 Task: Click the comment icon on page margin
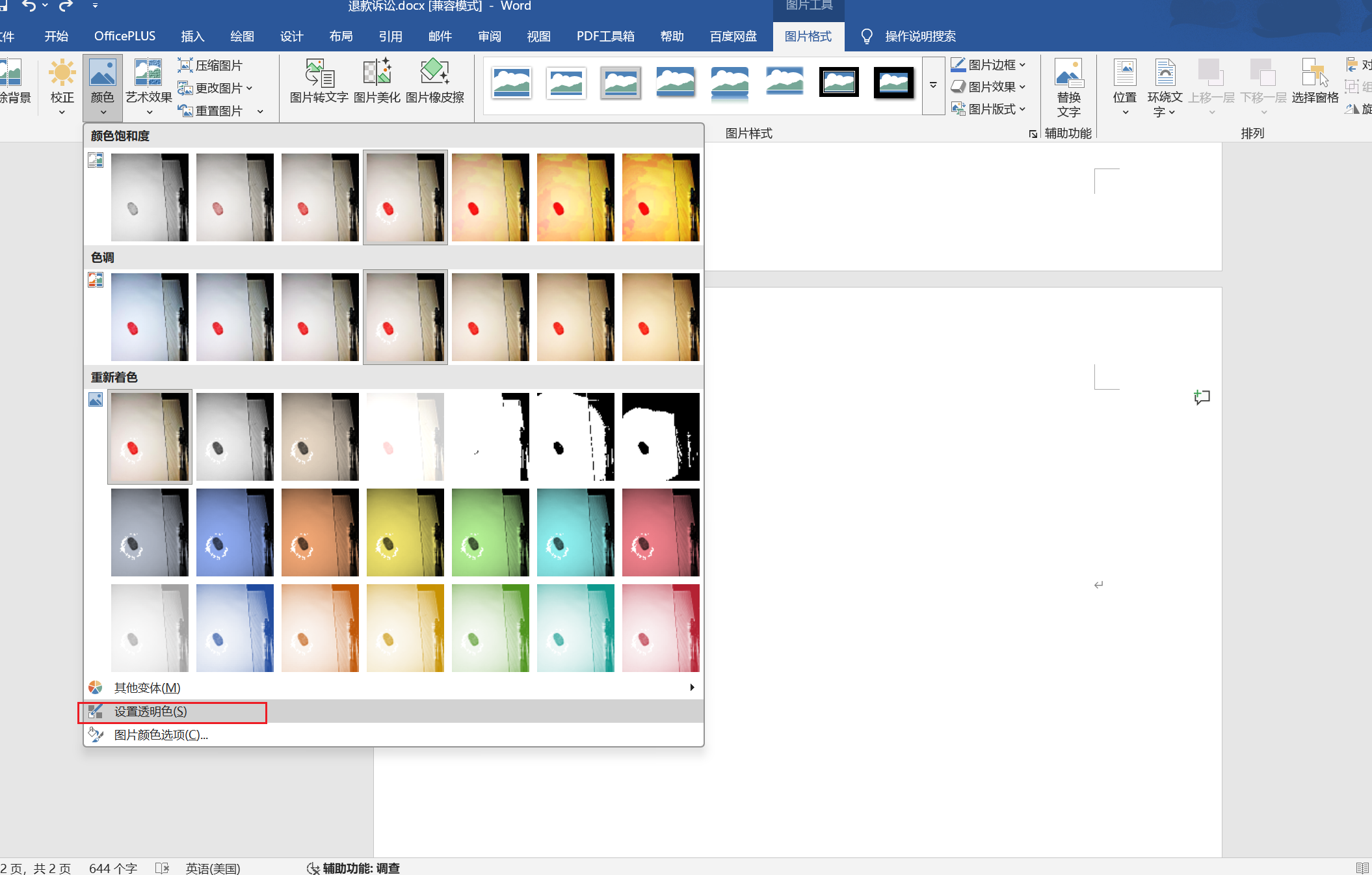pos(1202,397)
